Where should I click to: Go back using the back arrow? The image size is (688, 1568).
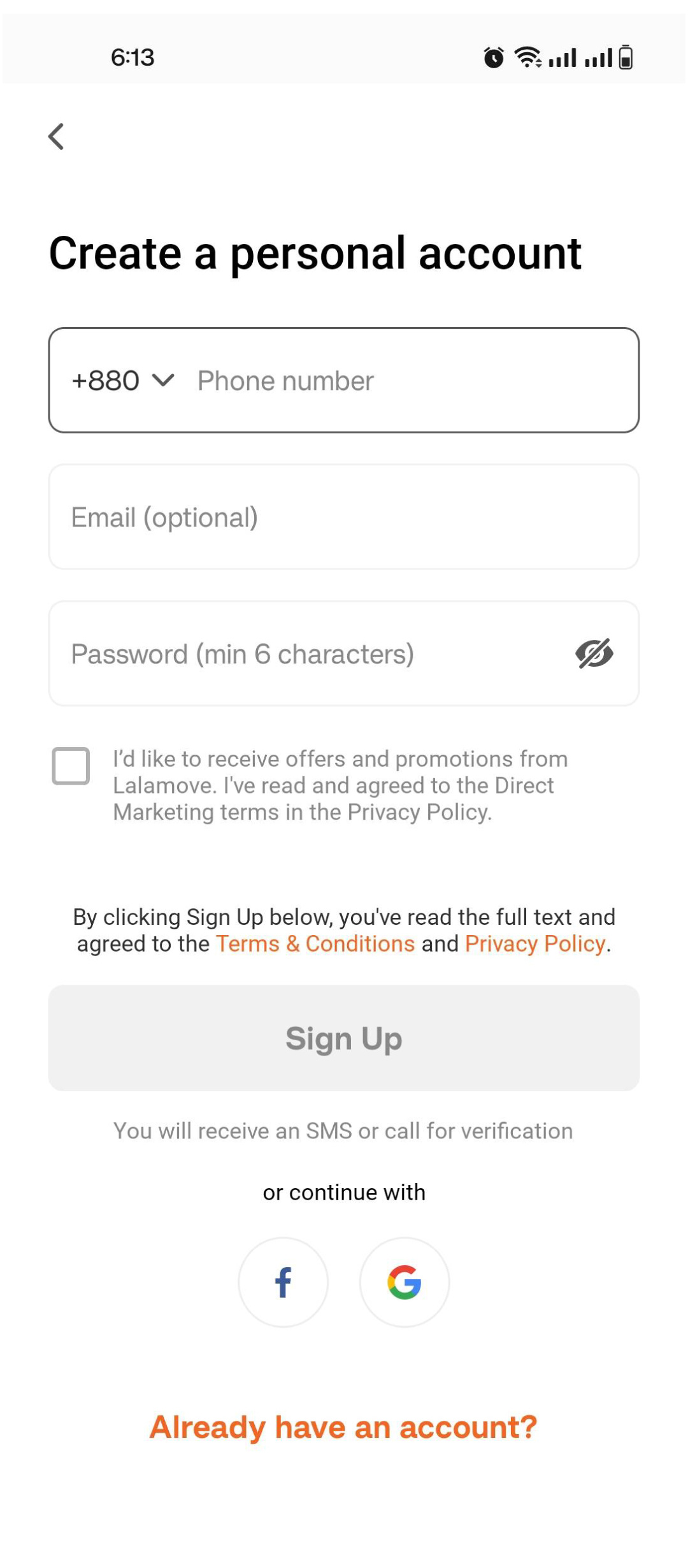[56, 136]
